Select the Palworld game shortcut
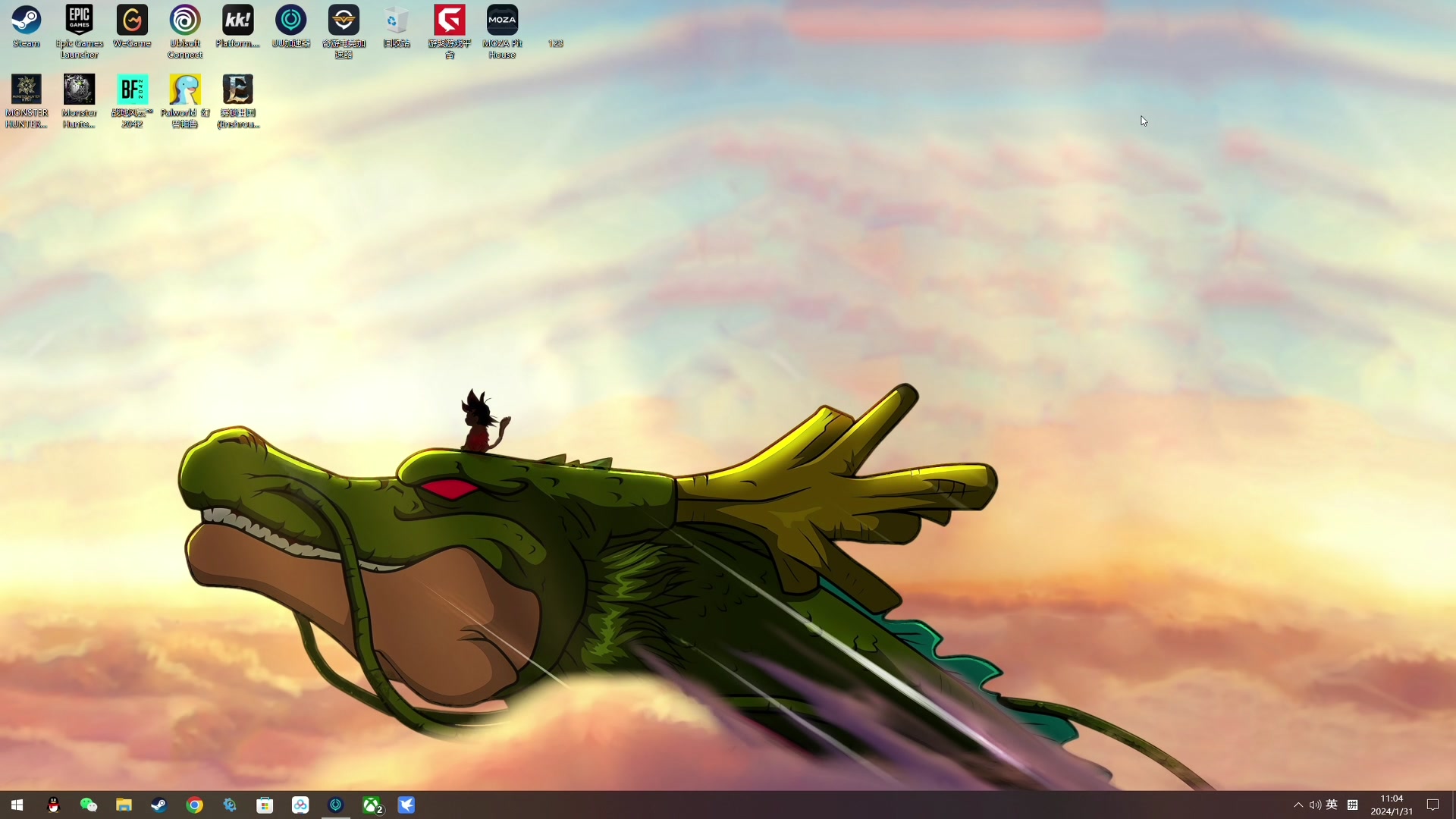This screenshot has height=819, width=1456. pos(185,90)
